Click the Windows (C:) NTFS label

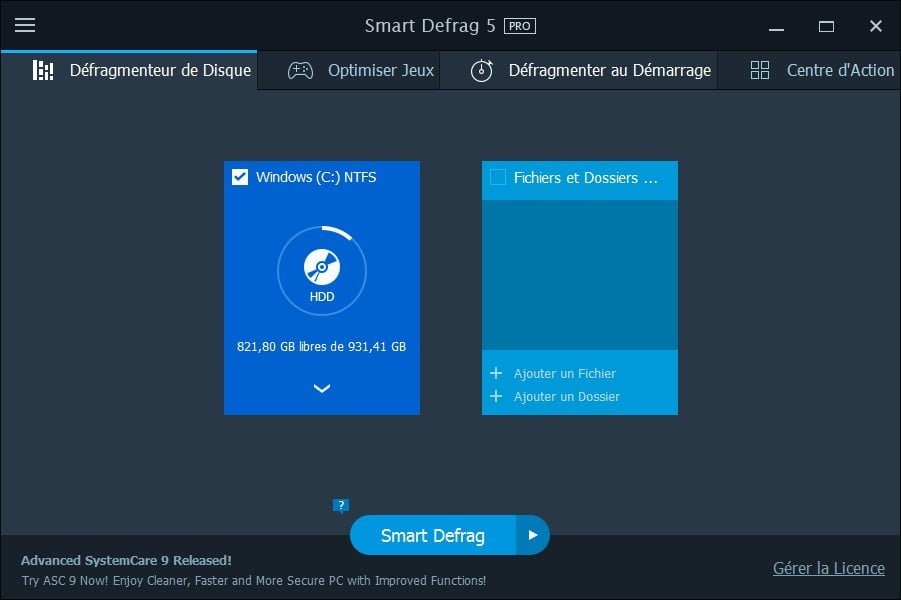pos(316,177)
